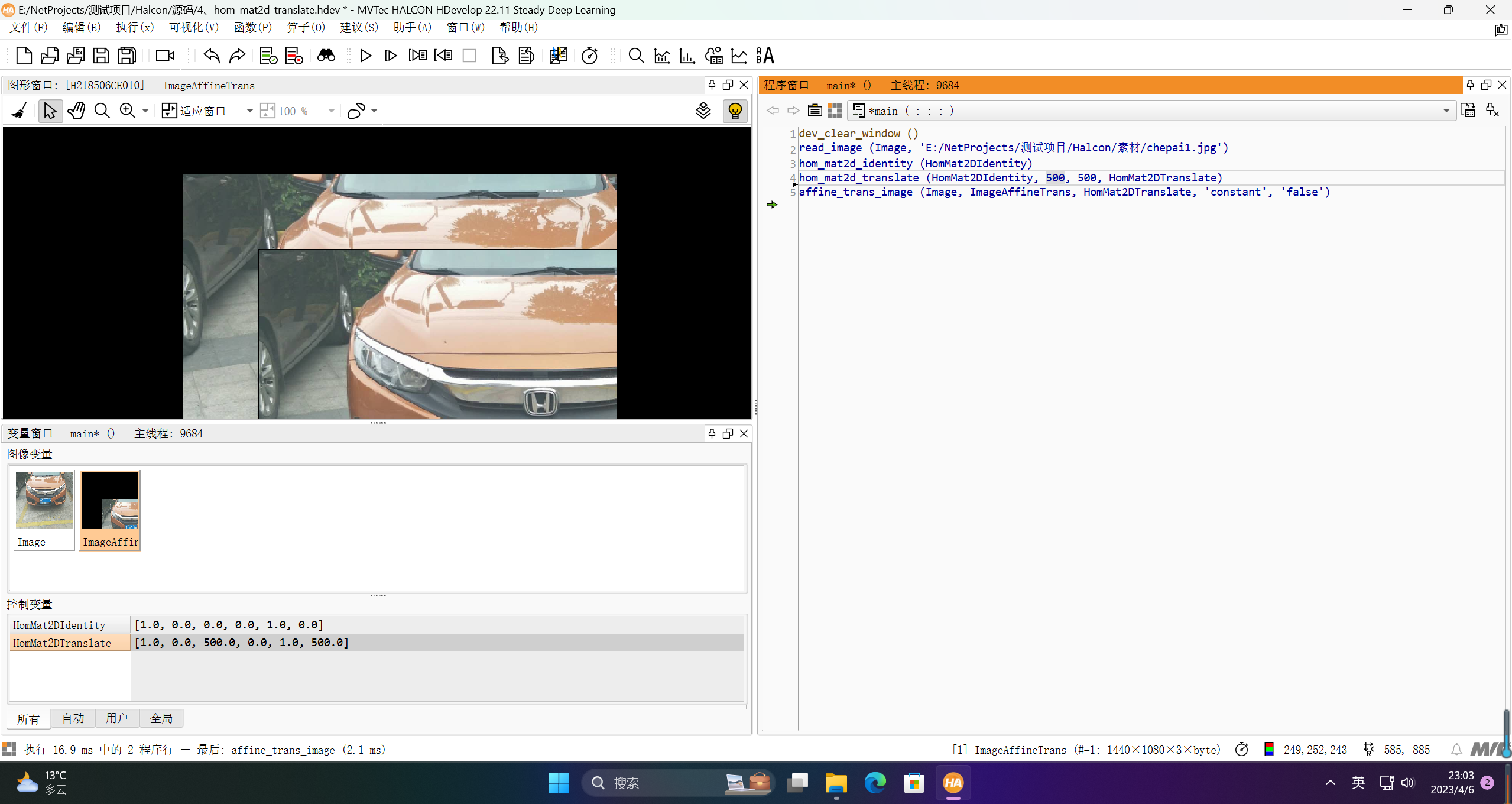Toggle the arrow pointer selection tool
This screenshot has height=804, width=1512.
[50, 111]
